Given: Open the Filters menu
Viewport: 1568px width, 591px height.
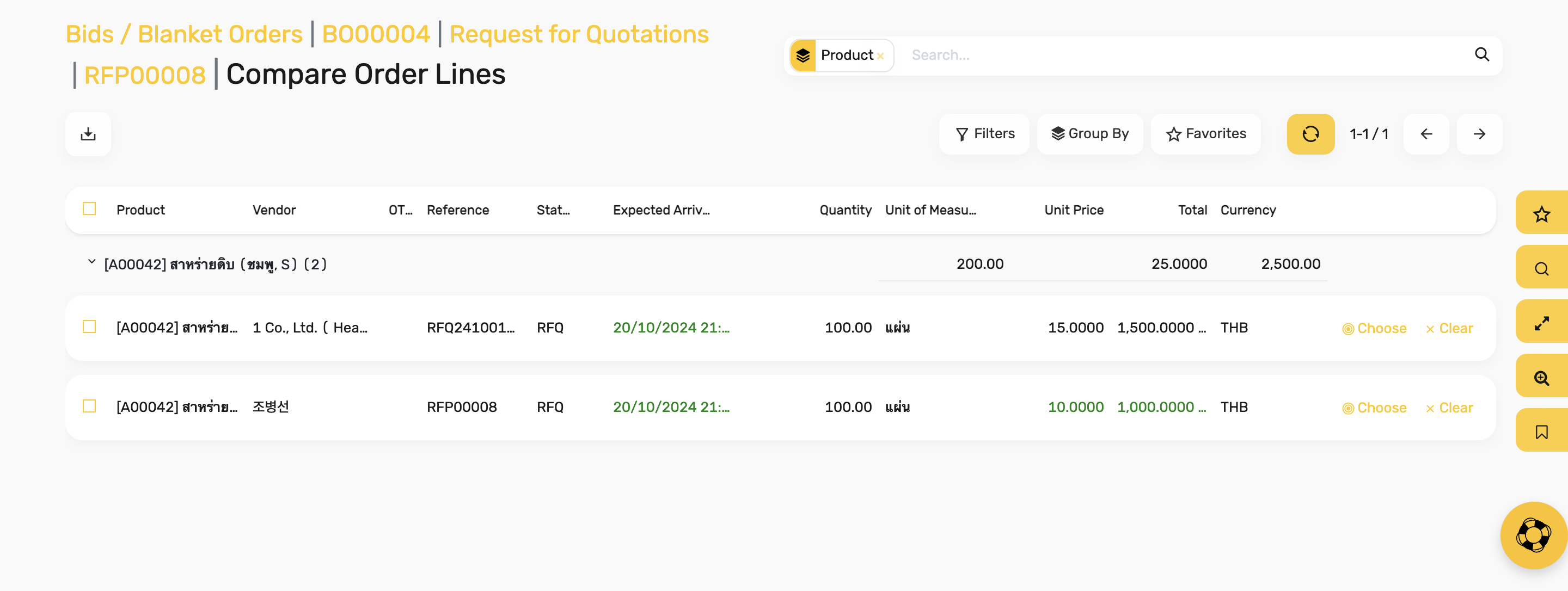Looking at the screenshot, I should (x=984, y=134).
